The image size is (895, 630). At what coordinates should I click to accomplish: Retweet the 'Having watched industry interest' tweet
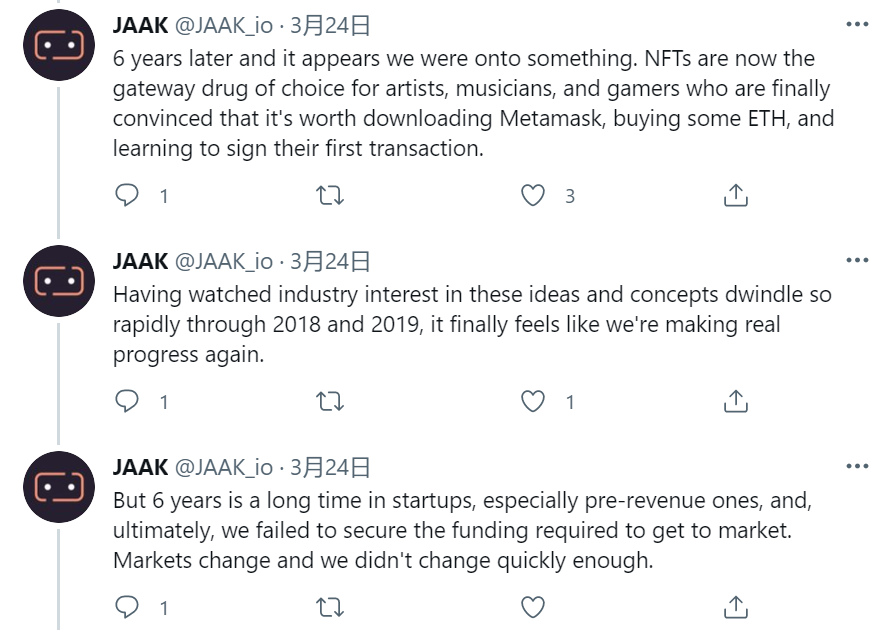click(x=329, y=401)
